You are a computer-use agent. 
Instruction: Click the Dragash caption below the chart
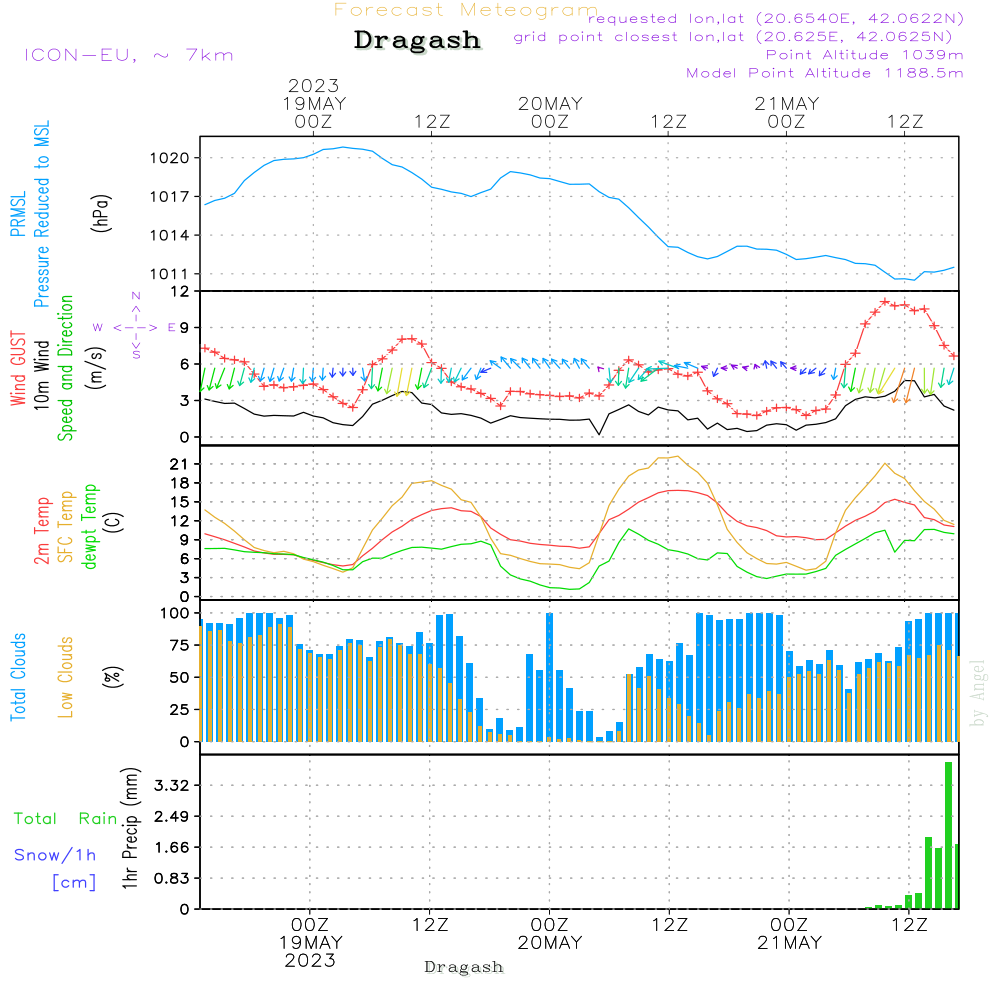[x=464, y=967]
